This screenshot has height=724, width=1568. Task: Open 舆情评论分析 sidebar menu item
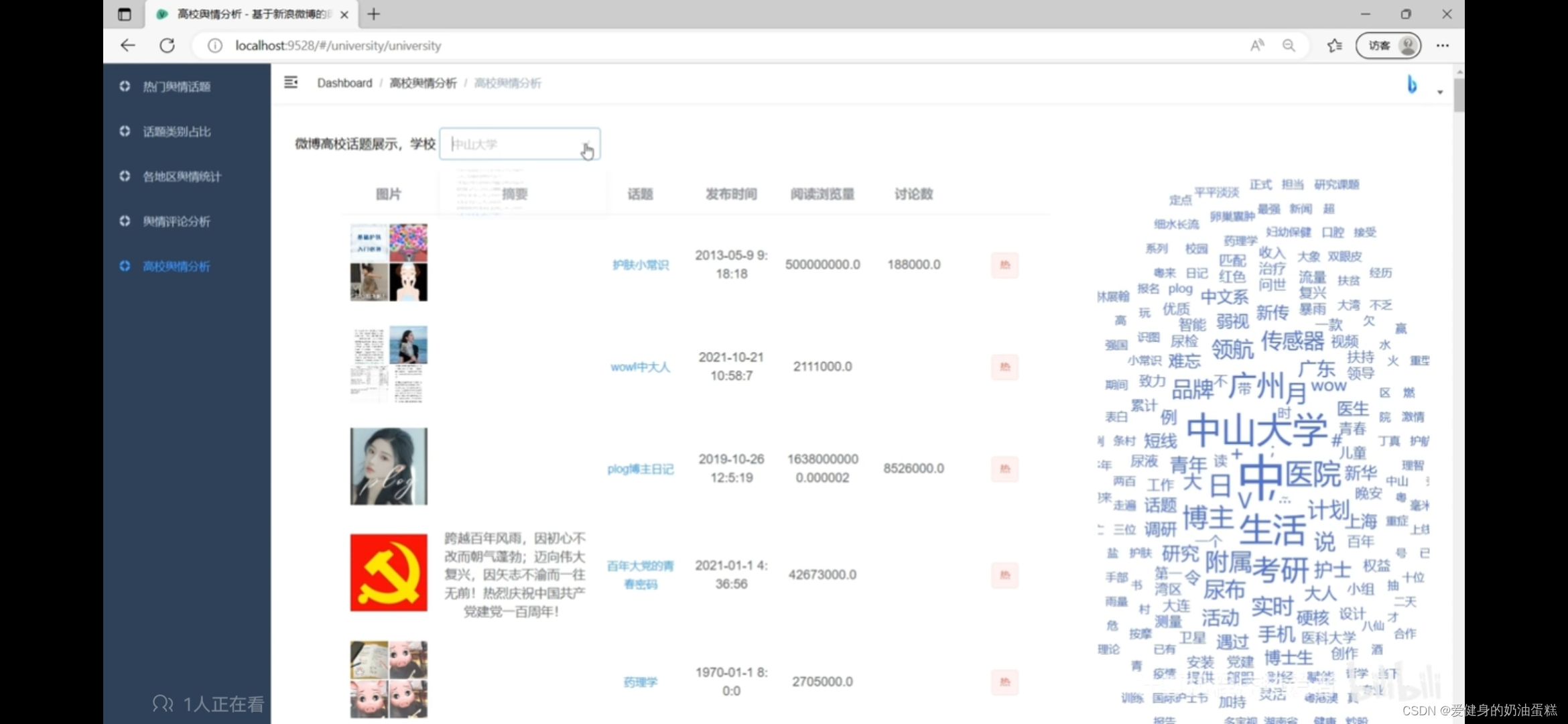[x=176, y=221]
